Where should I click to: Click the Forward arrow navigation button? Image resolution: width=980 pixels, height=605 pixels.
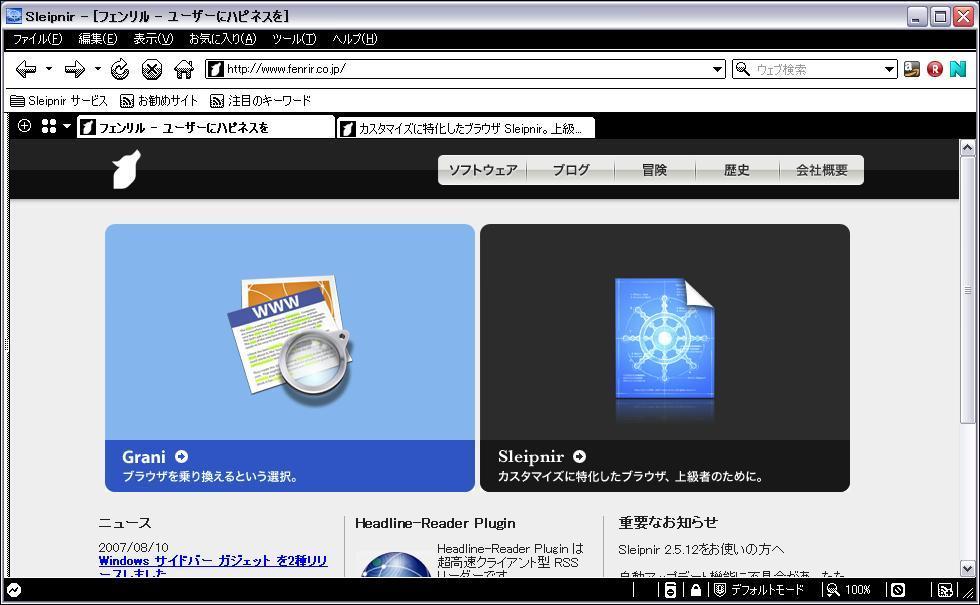tap(74, 69)
